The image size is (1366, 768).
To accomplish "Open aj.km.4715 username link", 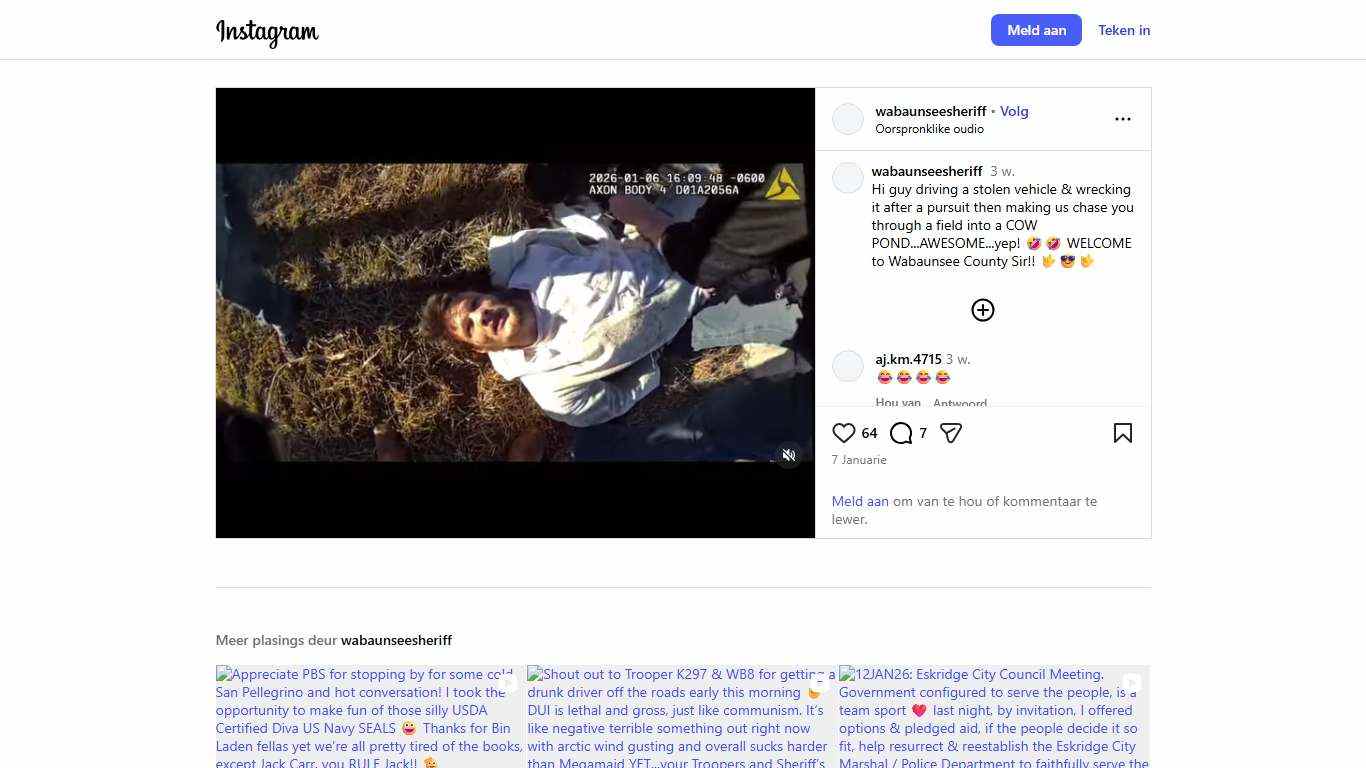I will pyautogui.click(x=908, y=359).
